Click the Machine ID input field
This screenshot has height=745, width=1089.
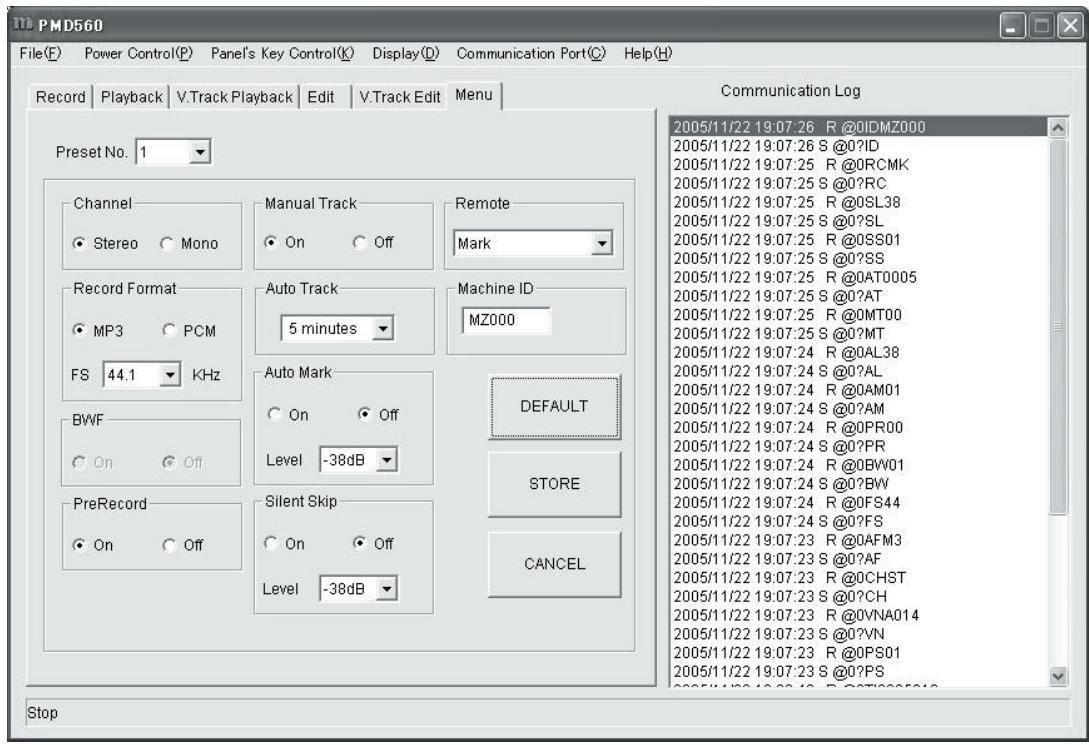506,320
